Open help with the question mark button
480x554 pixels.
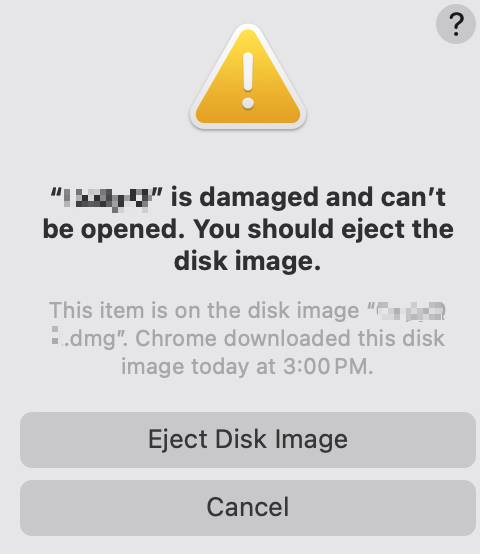456,24
